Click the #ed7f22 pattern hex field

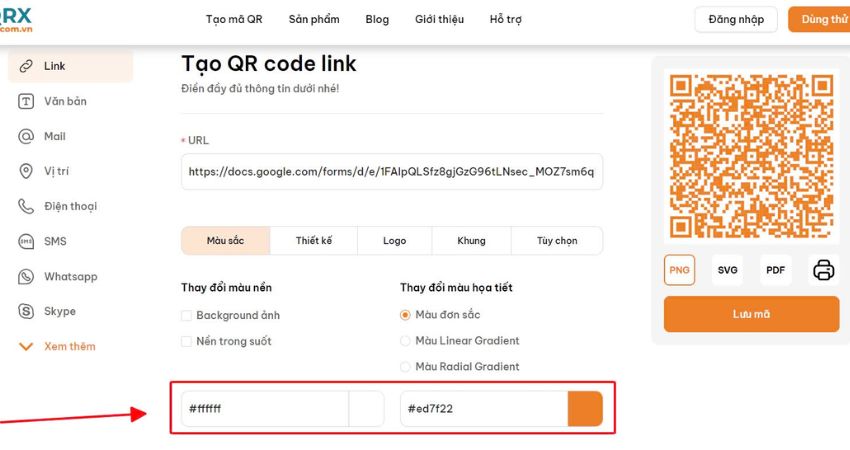pos(484,409)
